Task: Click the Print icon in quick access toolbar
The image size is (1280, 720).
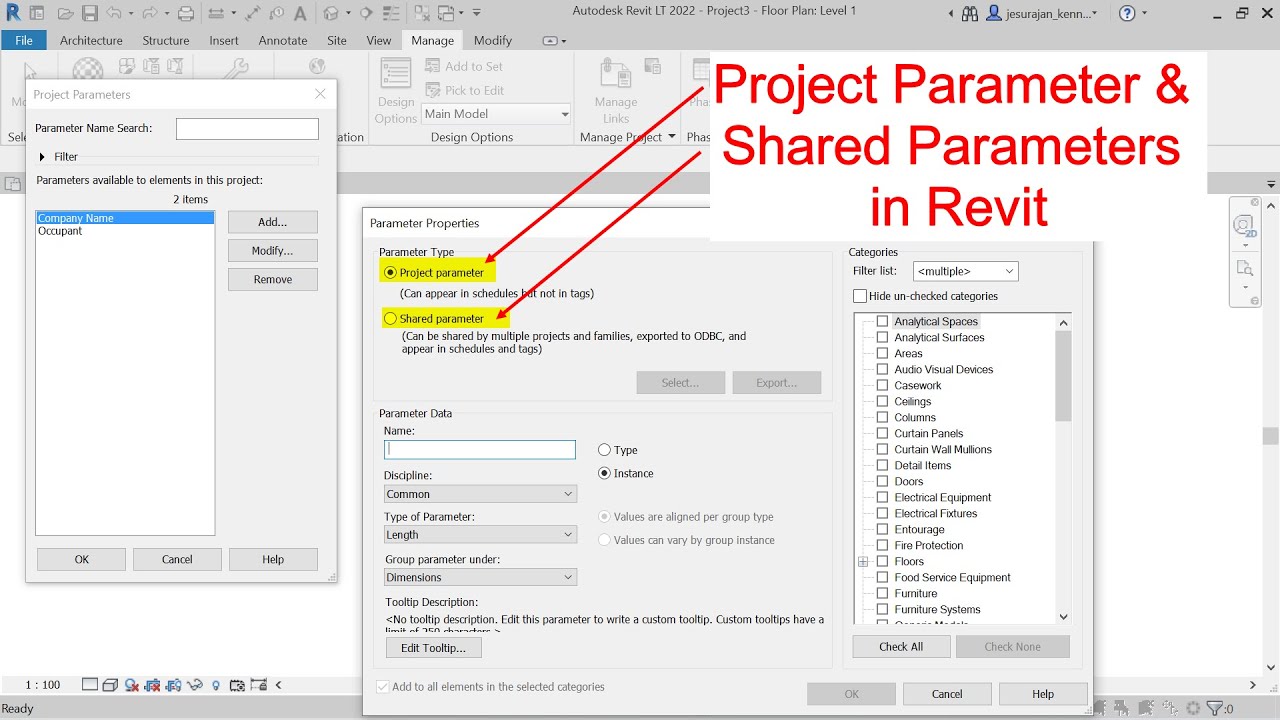Action: coord(186,14)
